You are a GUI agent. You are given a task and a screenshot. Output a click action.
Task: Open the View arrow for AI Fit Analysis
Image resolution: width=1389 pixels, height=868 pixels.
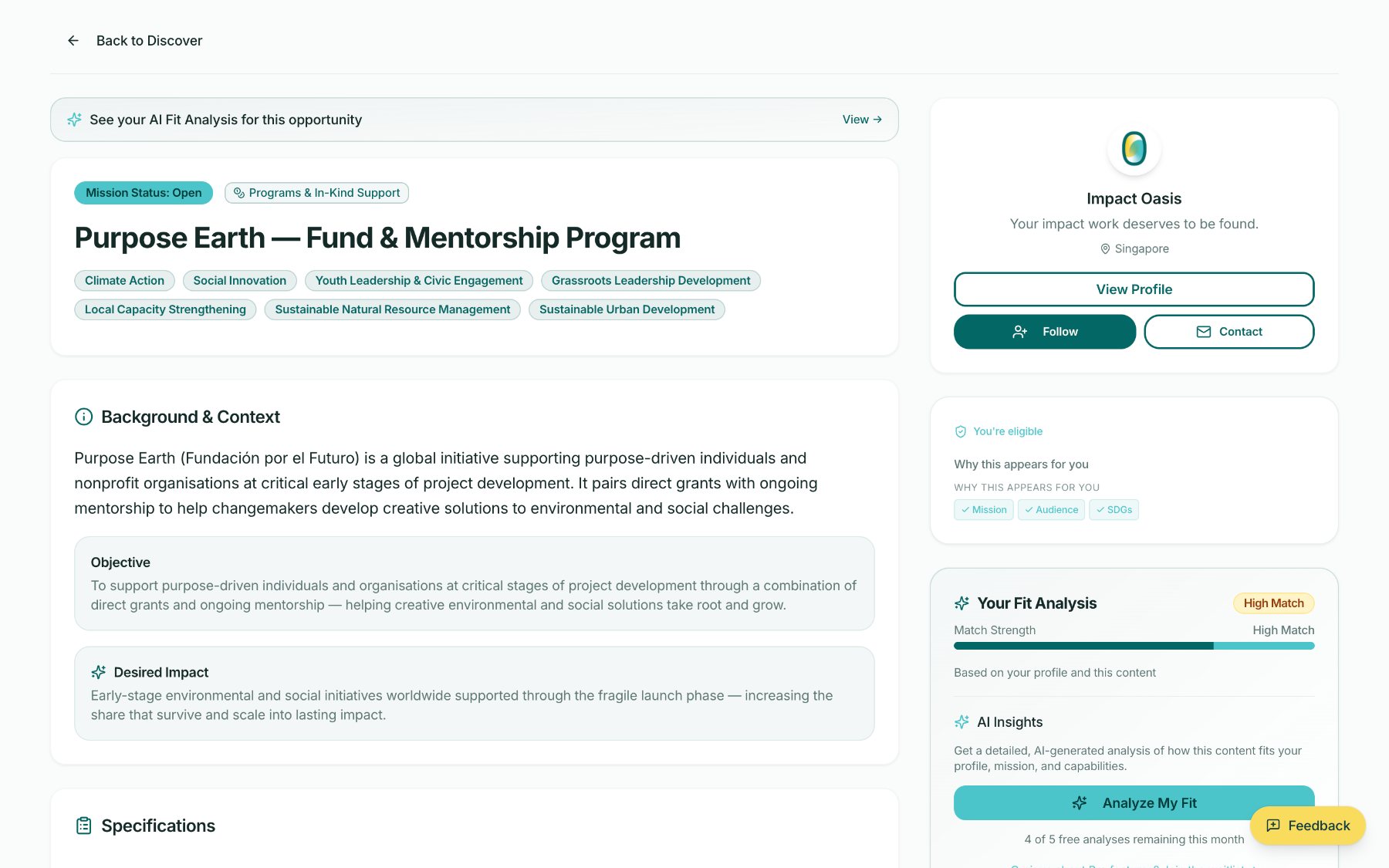[862, 120]
